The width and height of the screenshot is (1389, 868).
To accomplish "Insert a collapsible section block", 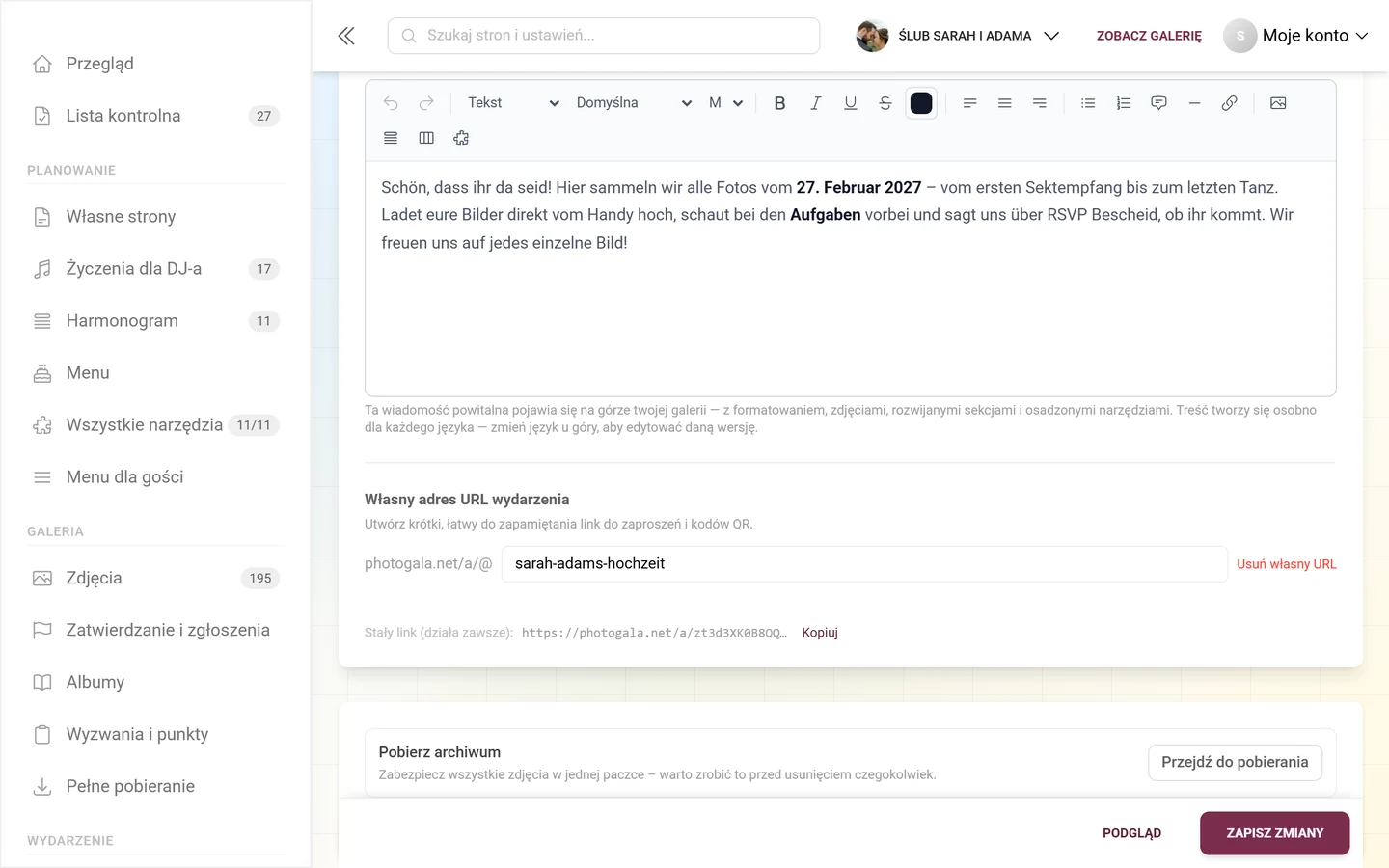I will click(x=391, y=138).
